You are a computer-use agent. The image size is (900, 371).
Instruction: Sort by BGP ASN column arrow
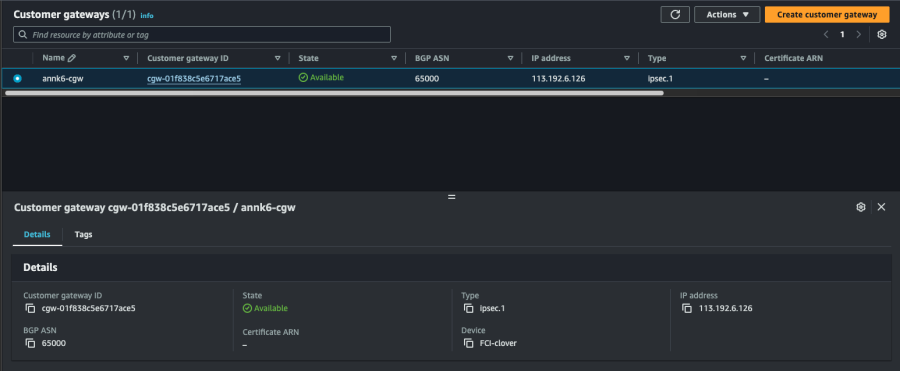[510, 59]
